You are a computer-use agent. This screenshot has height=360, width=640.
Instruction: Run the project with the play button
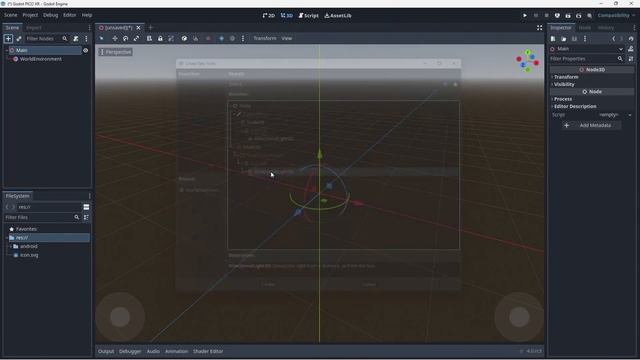pos(524,16)
